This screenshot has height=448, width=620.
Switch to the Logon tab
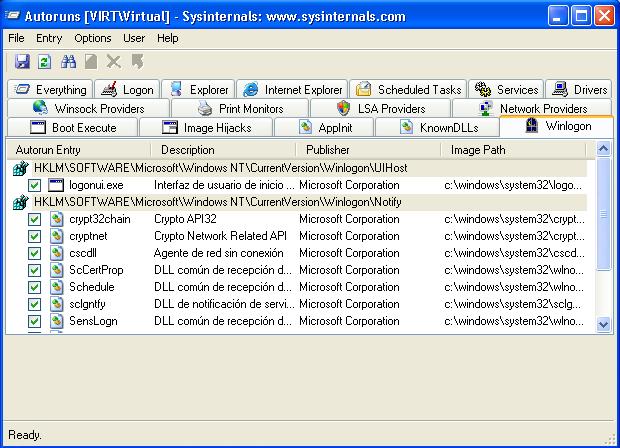click(127, 89)
